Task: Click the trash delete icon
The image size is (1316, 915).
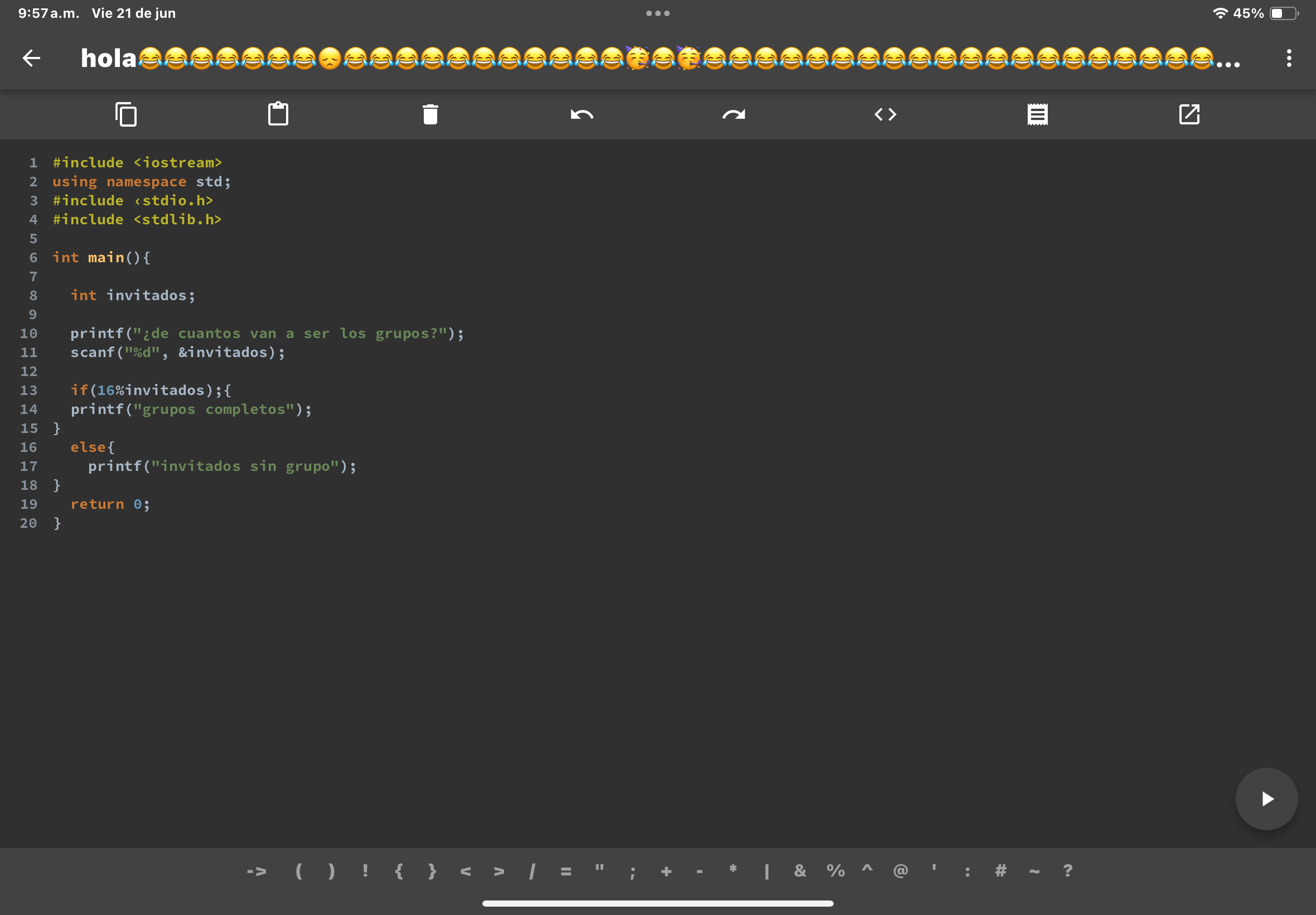Action: [x=430, y=114]
